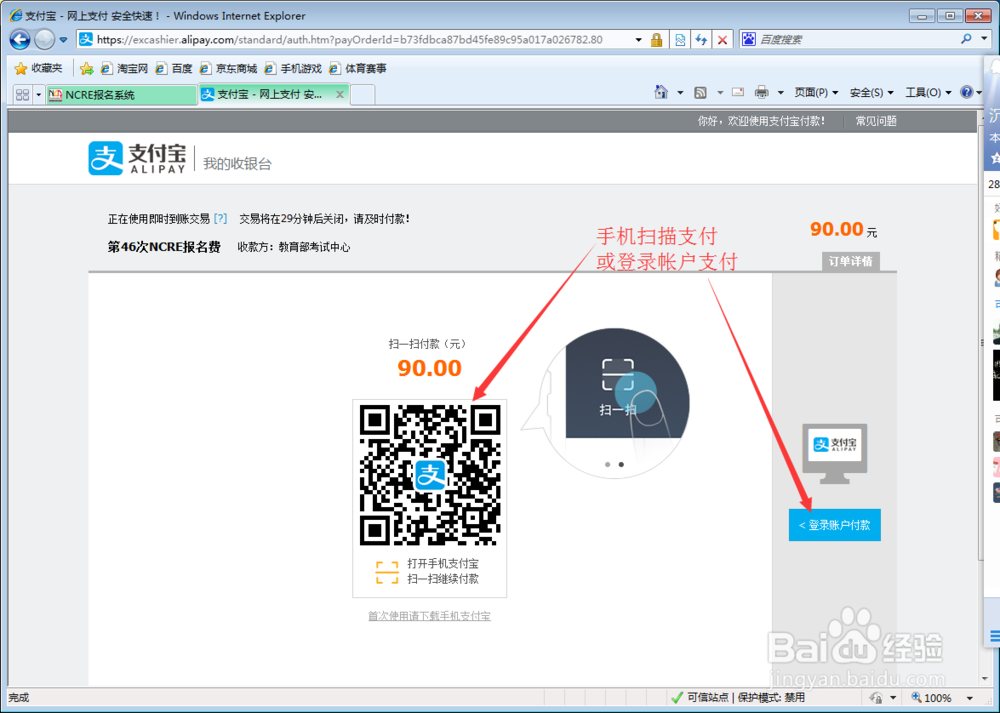Click the RSS feeds icon
The width and height of the screenshot is (1000, 713).
coord(700,92)
